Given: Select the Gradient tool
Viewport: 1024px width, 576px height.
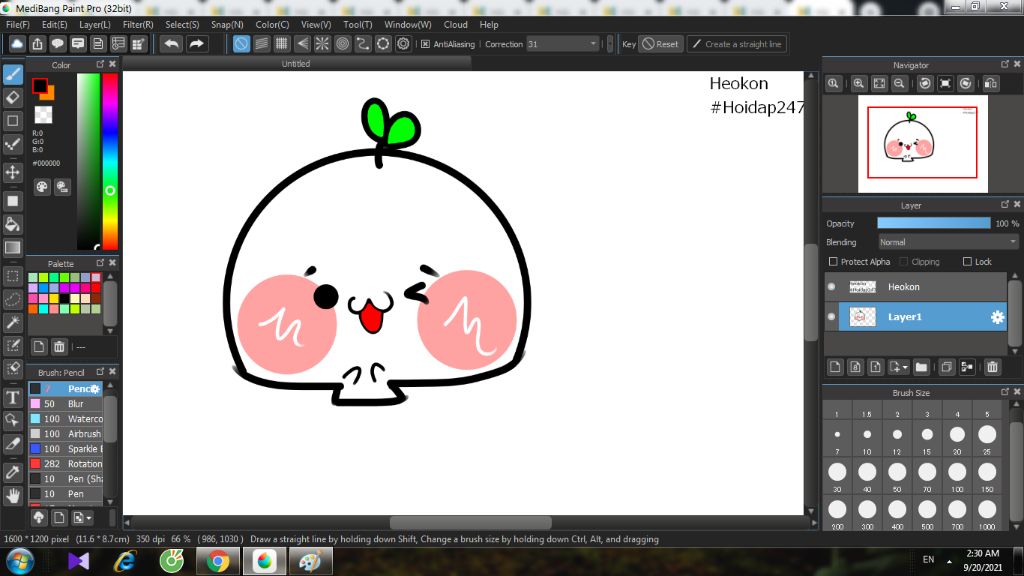Looking at the screenshot, I should click(x=13, y=248).
